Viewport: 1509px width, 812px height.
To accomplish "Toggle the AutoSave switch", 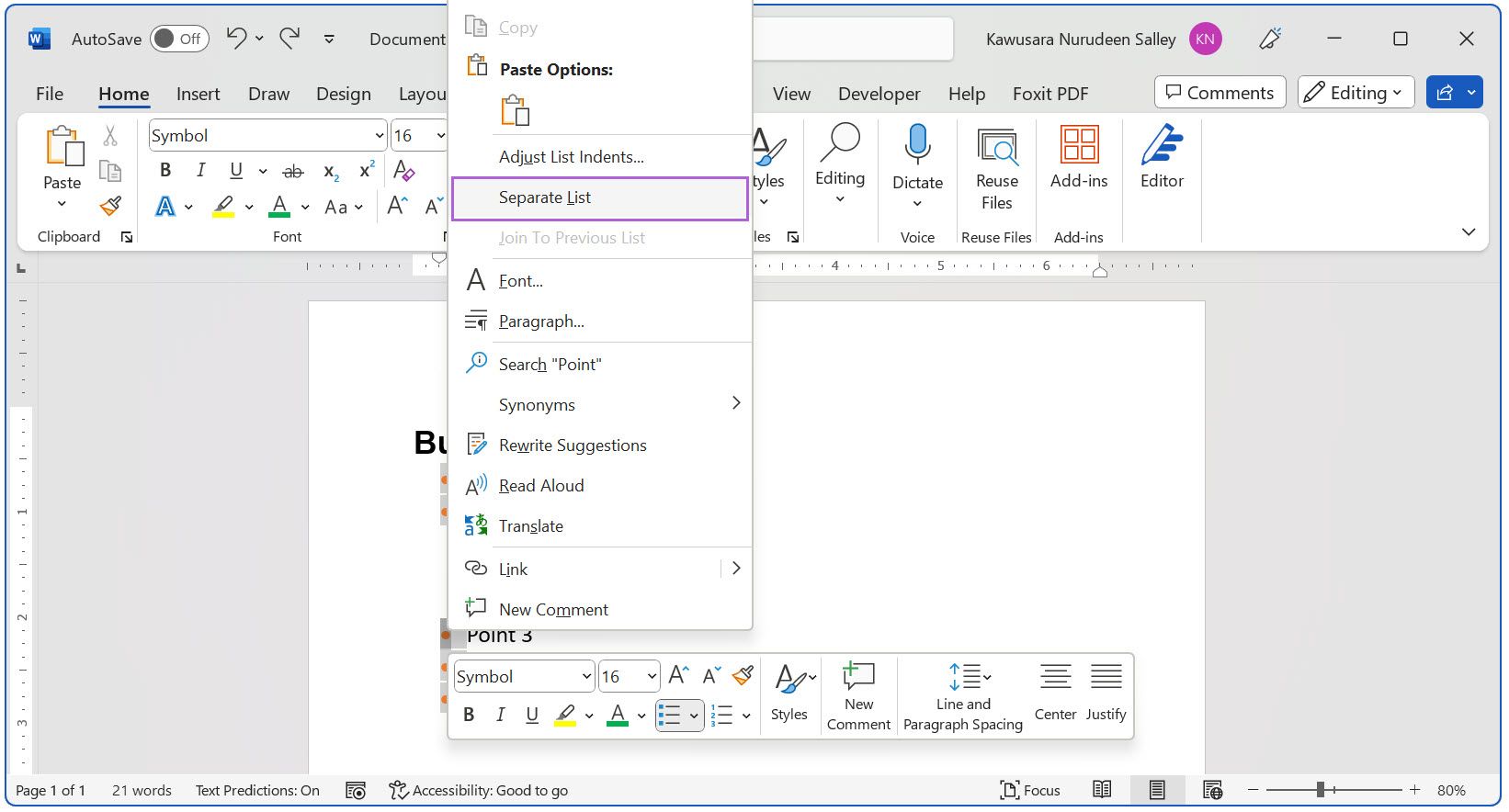I will coord(180,39).
